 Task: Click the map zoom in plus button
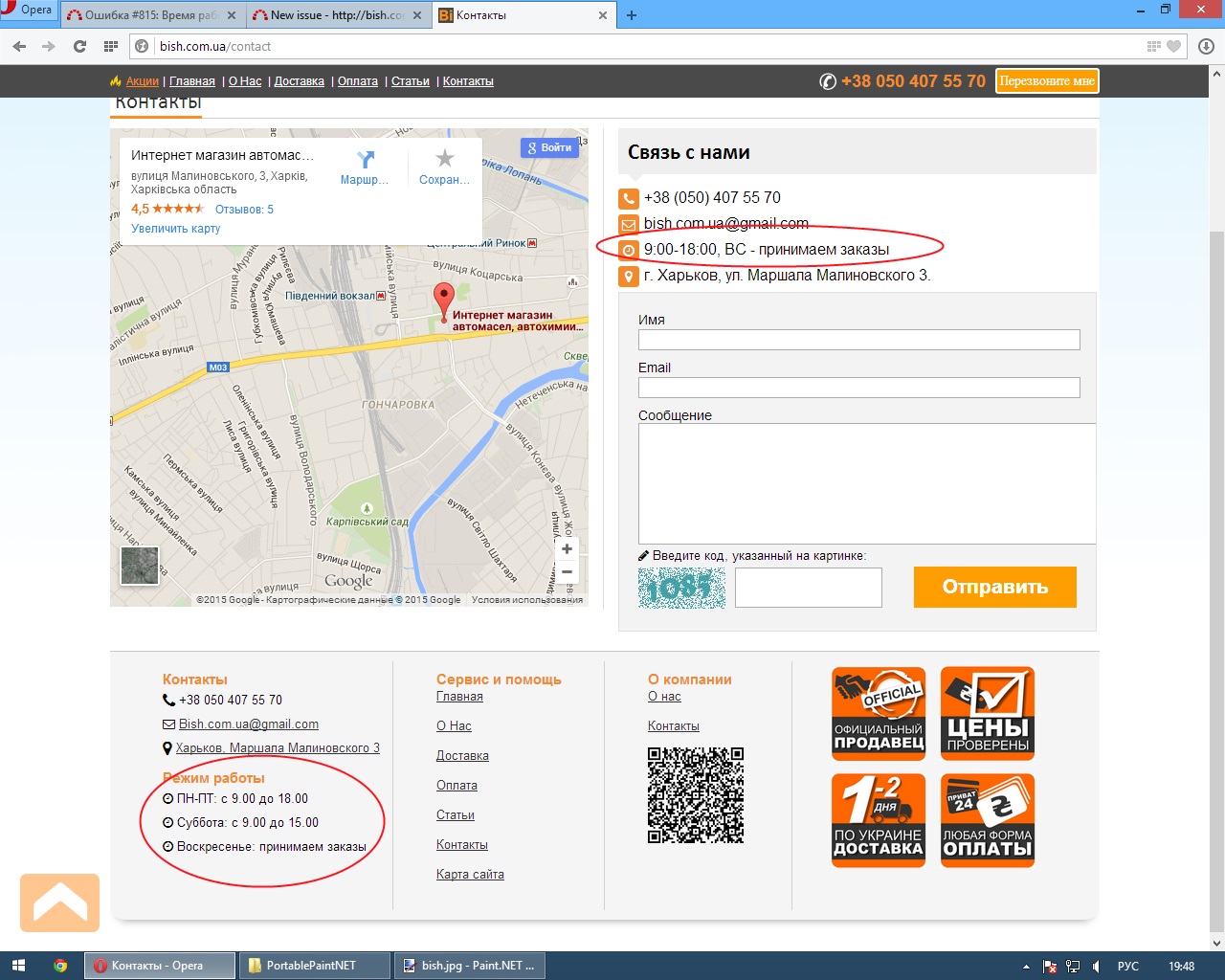coord(567,548)
